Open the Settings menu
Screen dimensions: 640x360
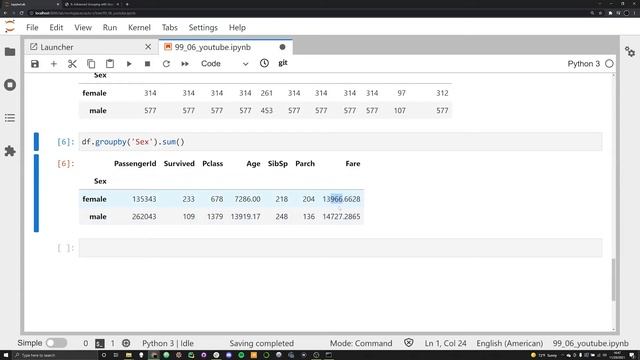[x=203, y=27]
